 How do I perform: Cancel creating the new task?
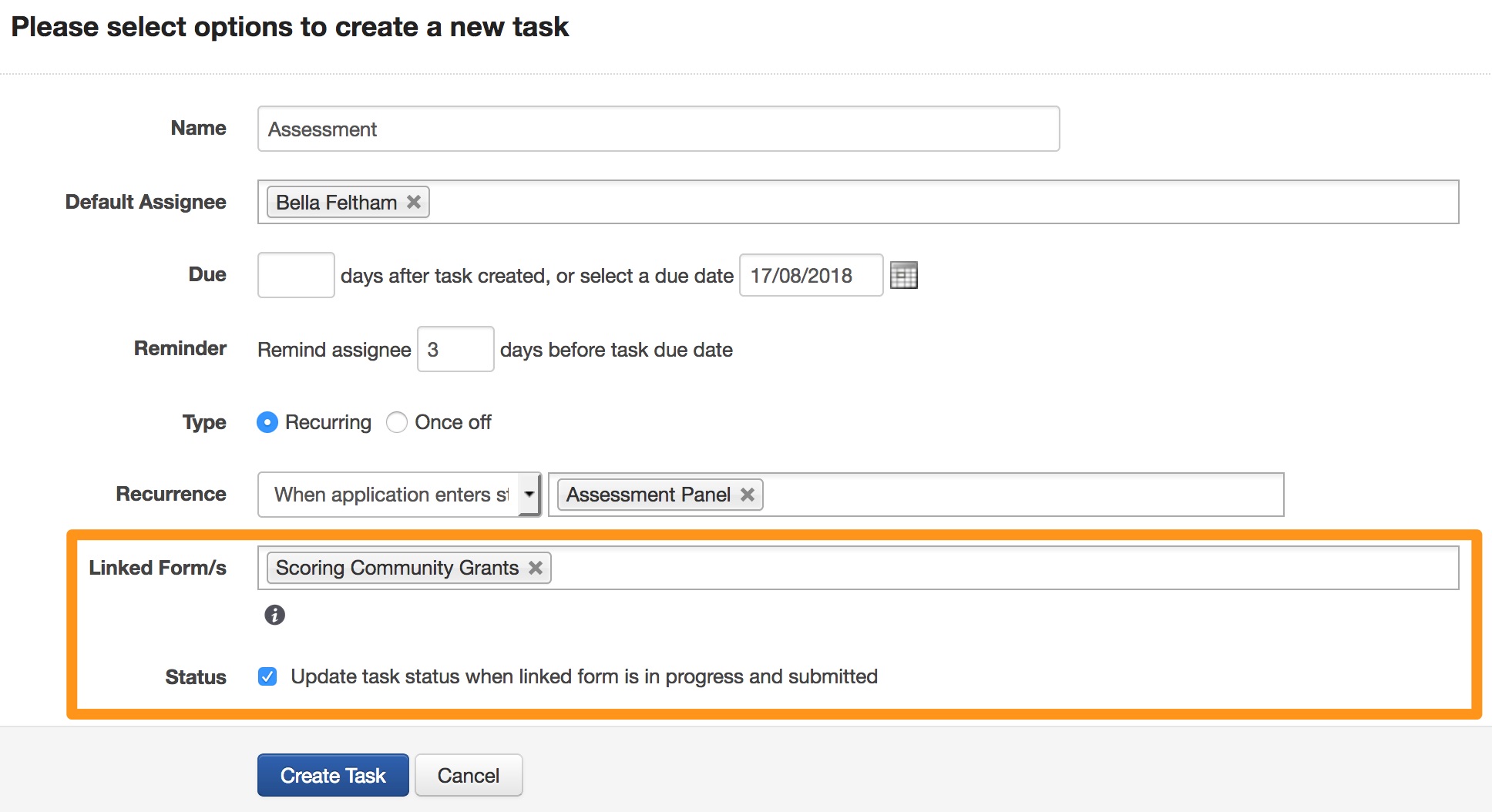[x=469, y=775]
